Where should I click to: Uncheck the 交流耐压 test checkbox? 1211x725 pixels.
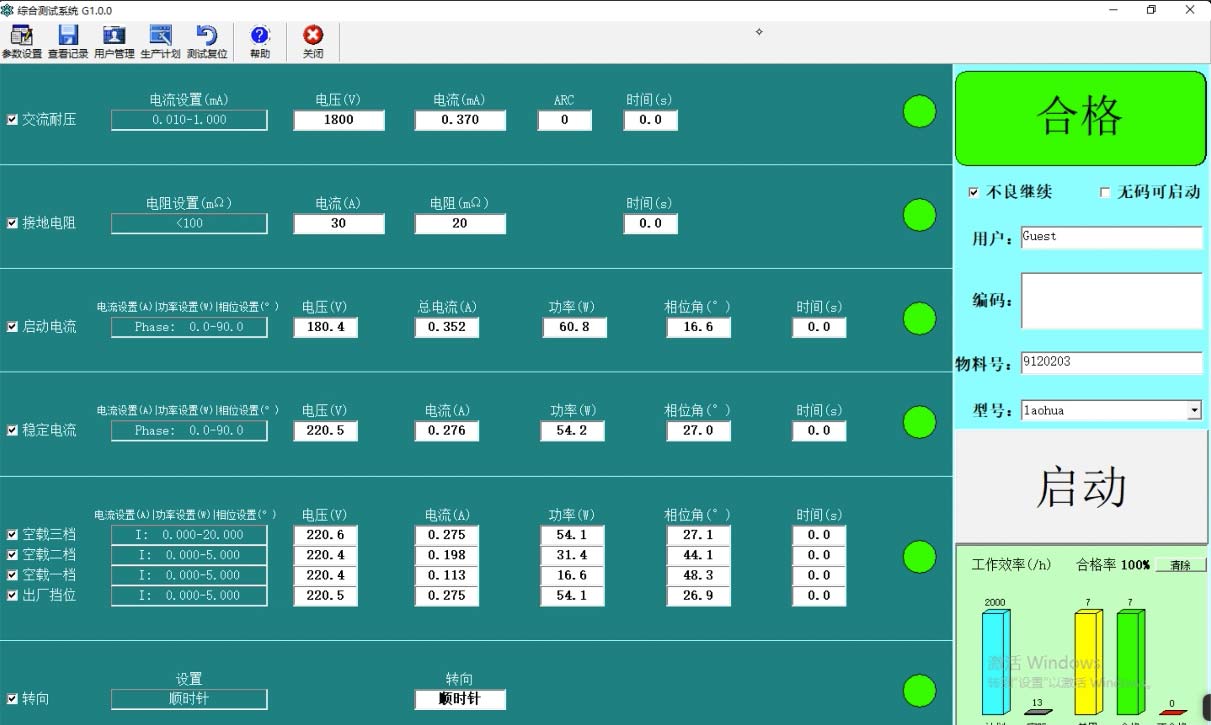pos(11,119)
